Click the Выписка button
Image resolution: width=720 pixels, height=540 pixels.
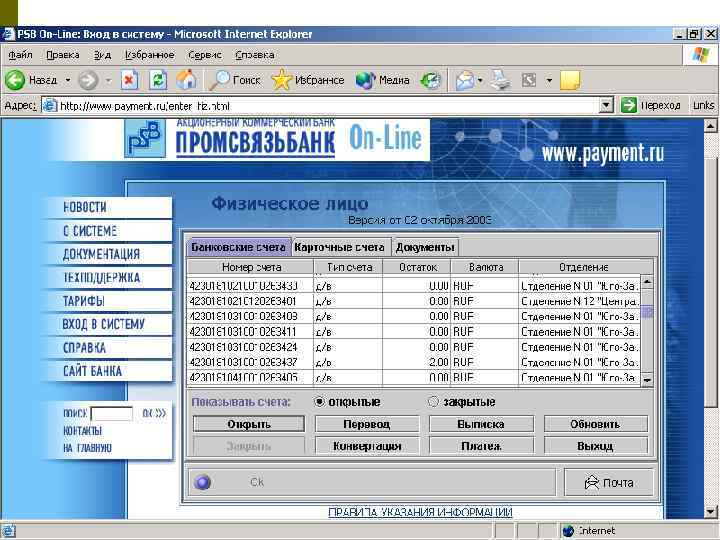pyautogui.click(x=481, y=424)
